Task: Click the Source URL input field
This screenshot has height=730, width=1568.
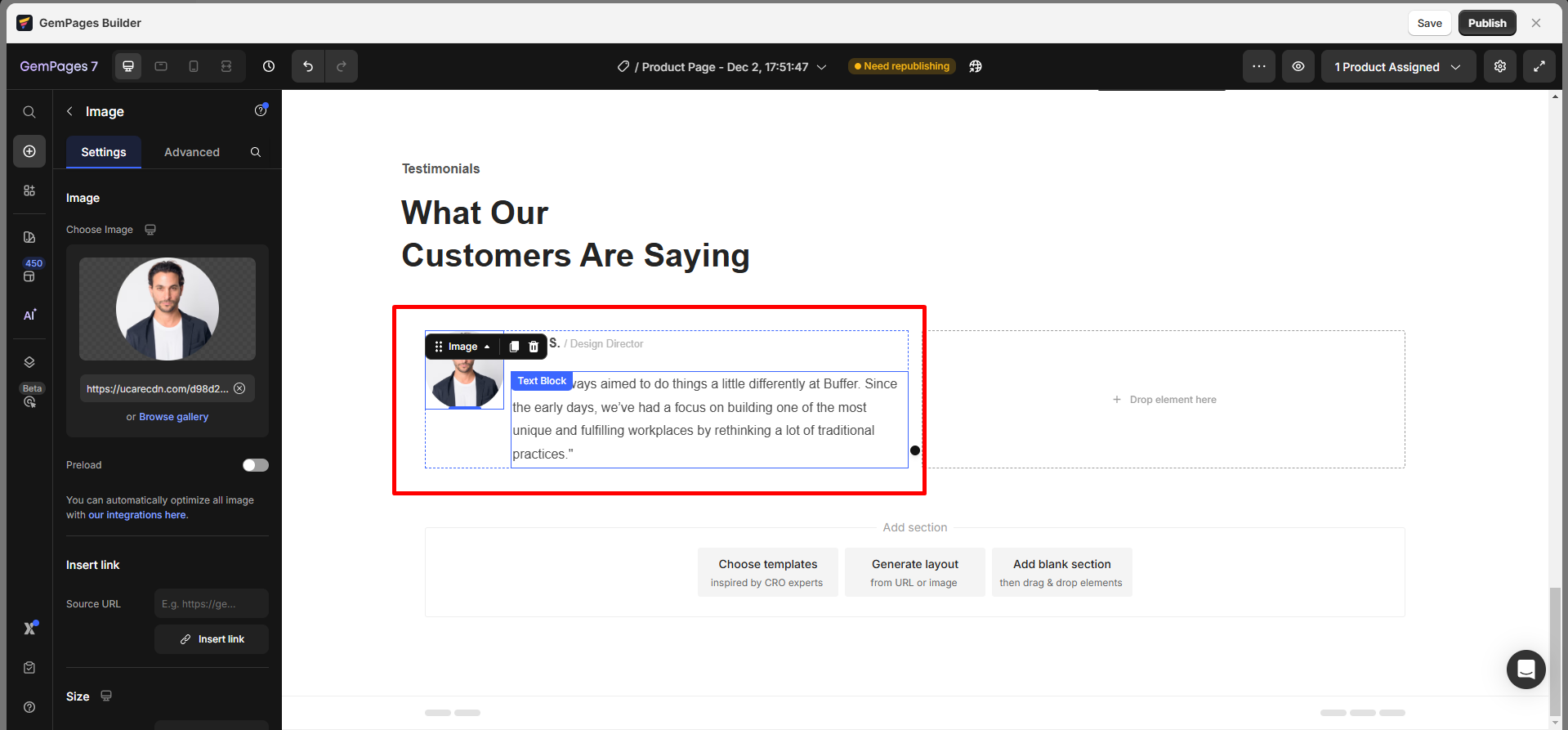Action: 211,604
